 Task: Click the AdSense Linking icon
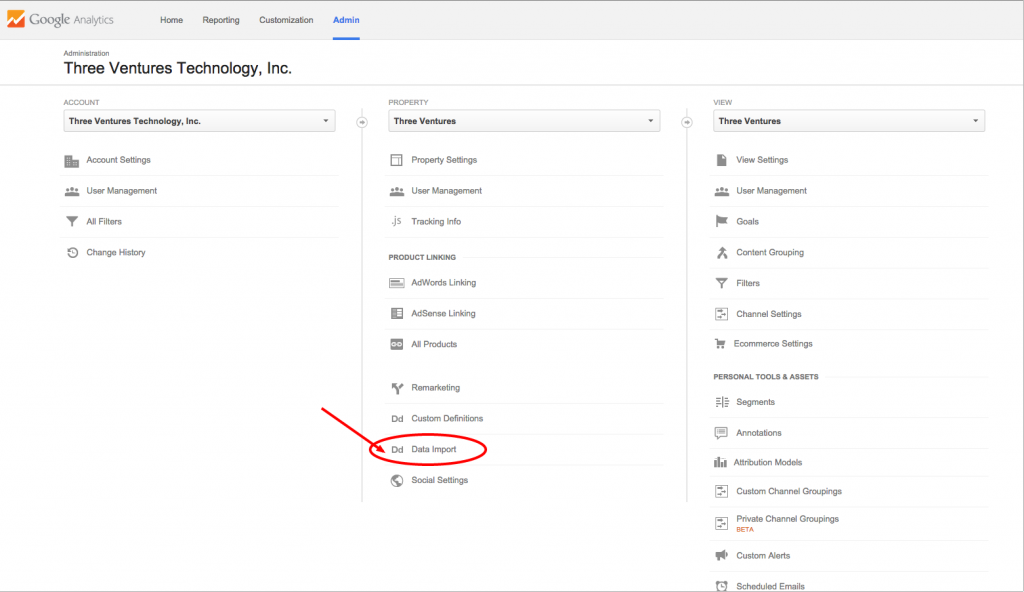pos(396,314)
